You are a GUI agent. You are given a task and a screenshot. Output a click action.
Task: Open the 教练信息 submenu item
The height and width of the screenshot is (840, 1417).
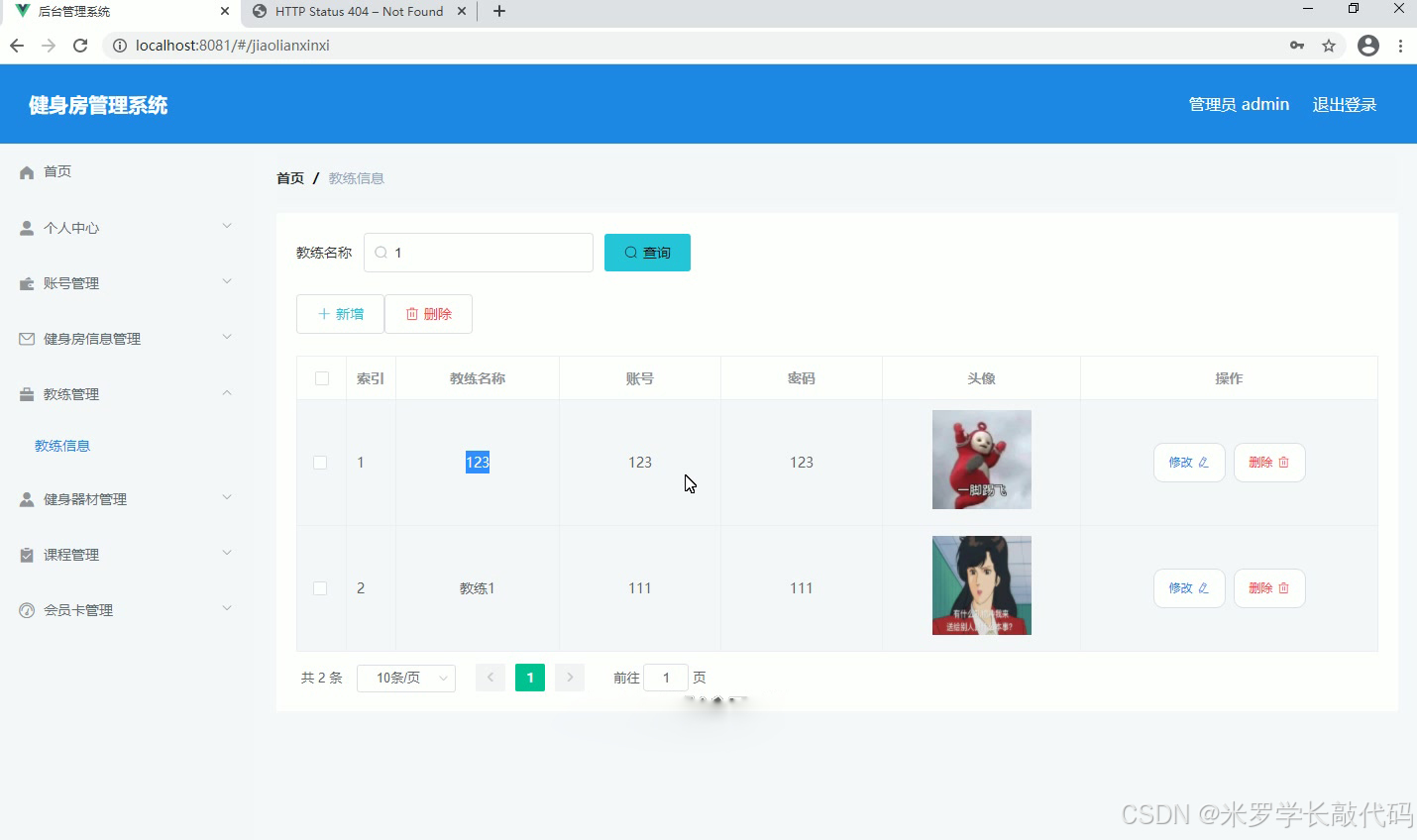tap(61, 445)
